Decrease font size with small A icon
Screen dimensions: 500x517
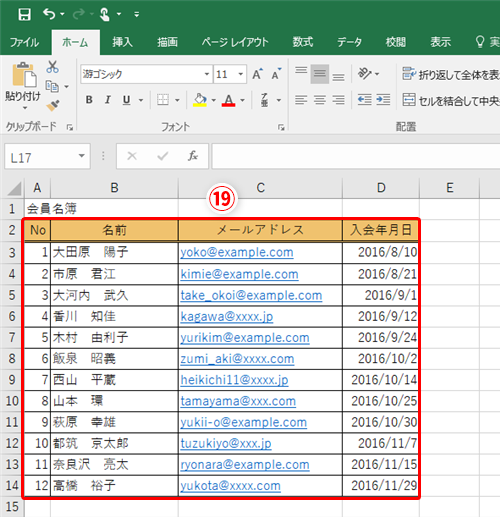(x=276, y=74)
